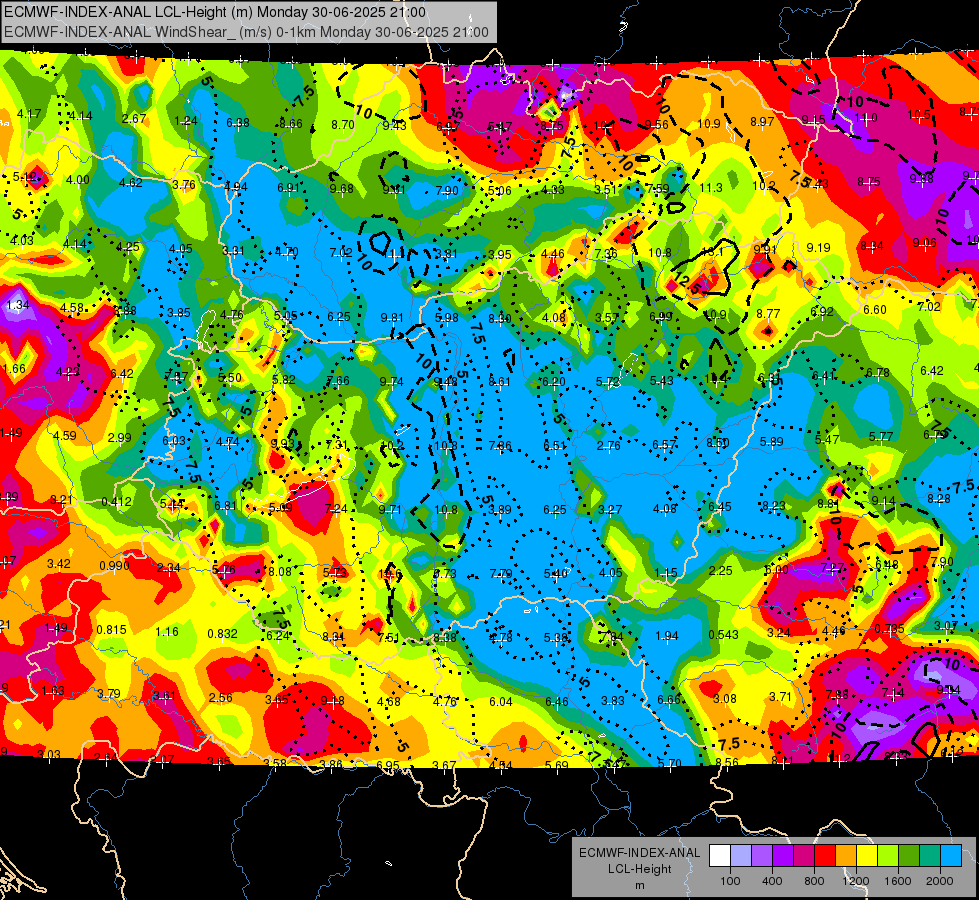The width and height of the screenshot is (979, 900).
Task: Click the lime yellow-green swatch in the legend
Action: point(888,856)
